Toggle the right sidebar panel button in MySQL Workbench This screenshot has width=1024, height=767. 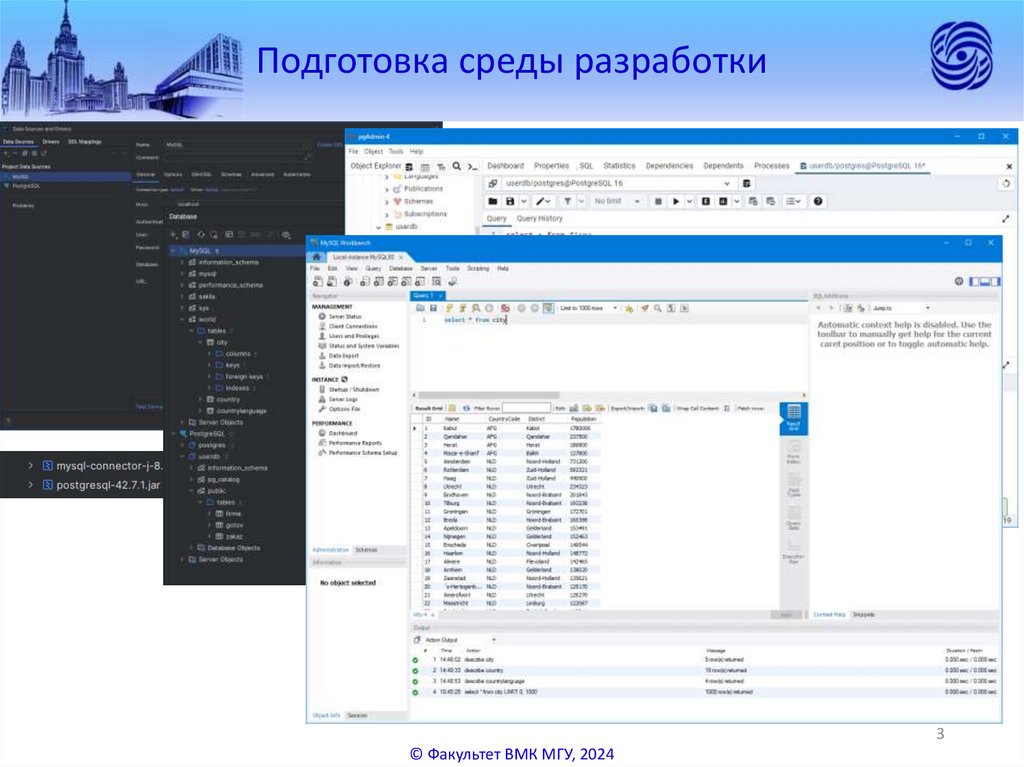[x=995, y=282]
